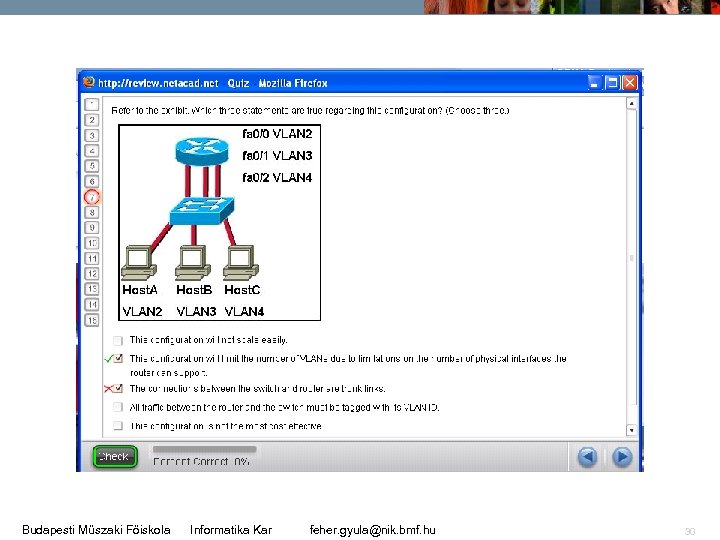
Task: Minimize the Firefox quiz window
Action: point(594,83)
